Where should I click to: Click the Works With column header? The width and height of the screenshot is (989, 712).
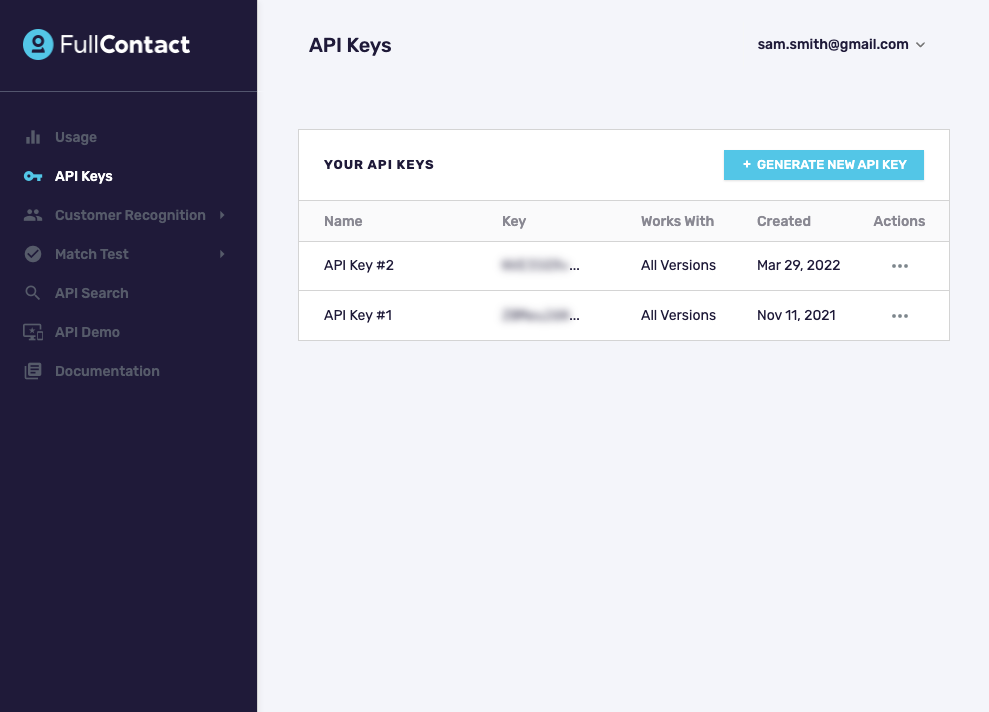tap(677, 221)
